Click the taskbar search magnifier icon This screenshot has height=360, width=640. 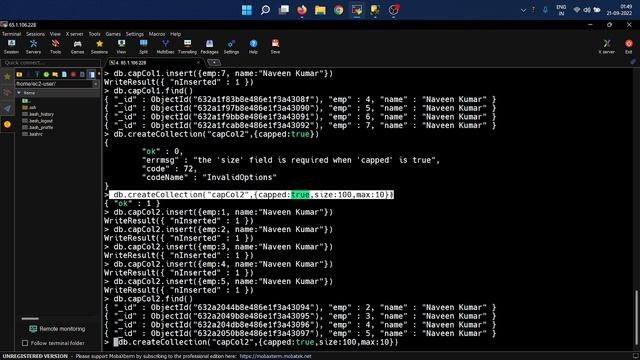(265, 10)
